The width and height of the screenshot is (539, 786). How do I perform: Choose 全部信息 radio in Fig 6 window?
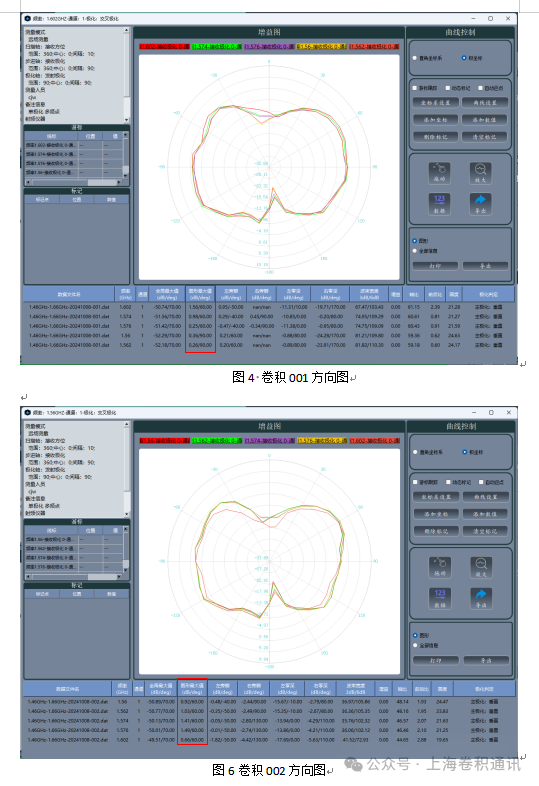tap(415, 645)
